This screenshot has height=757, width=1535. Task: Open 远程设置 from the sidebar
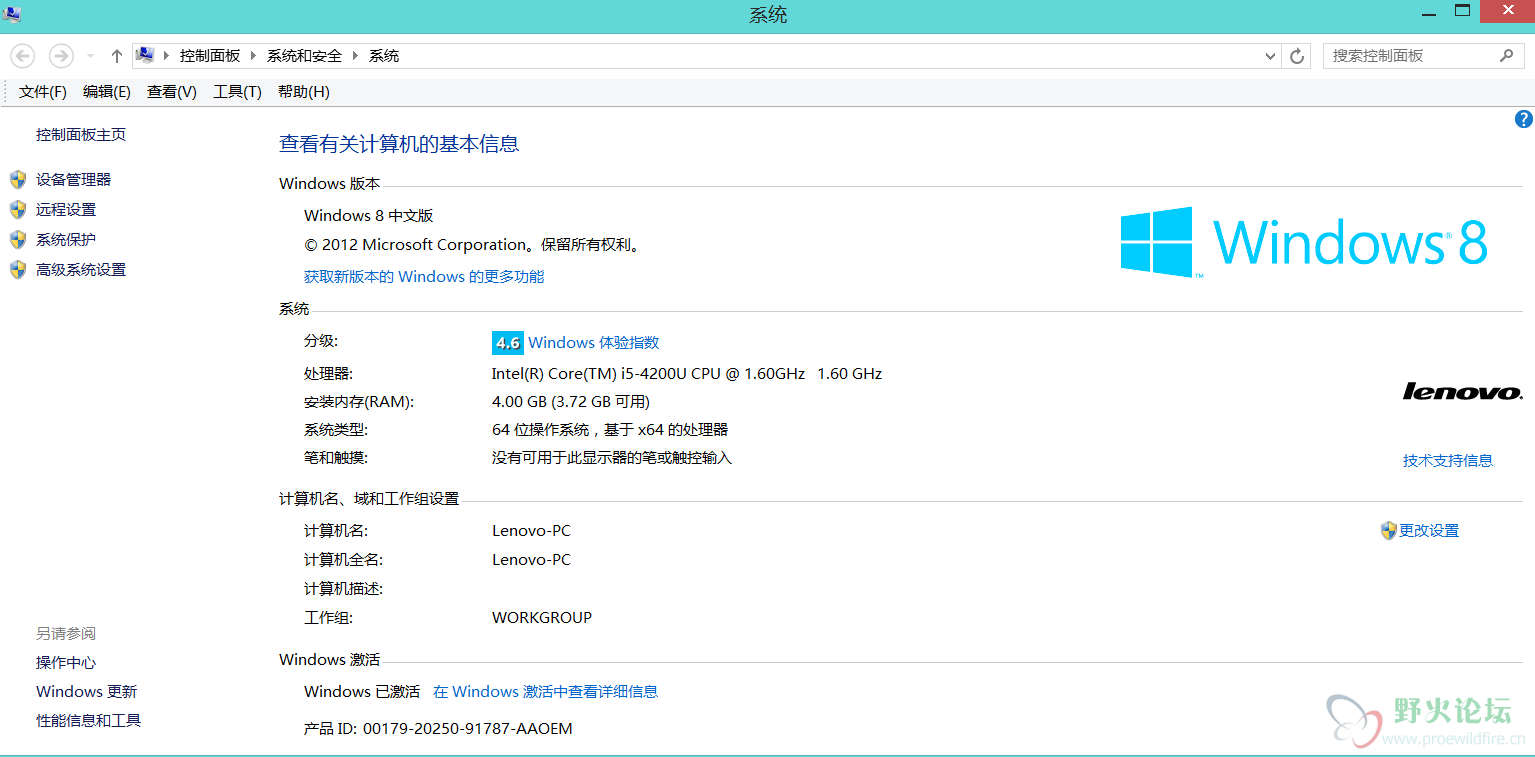66,210
